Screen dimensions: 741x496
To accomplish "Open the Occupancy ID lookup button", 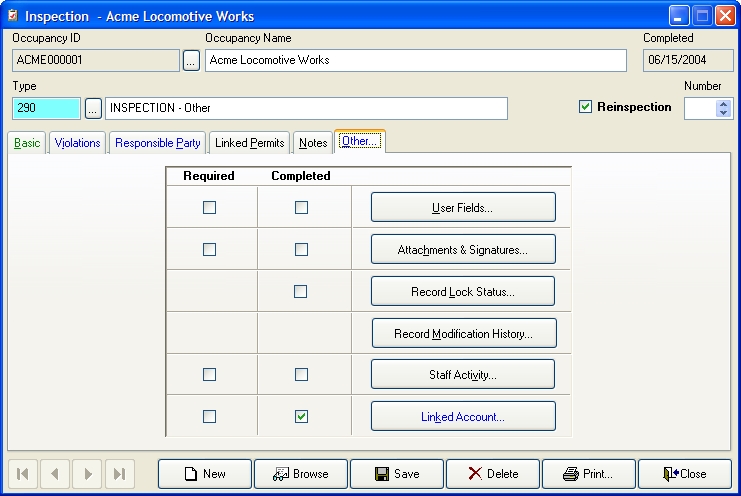I will tap(191, 60).
